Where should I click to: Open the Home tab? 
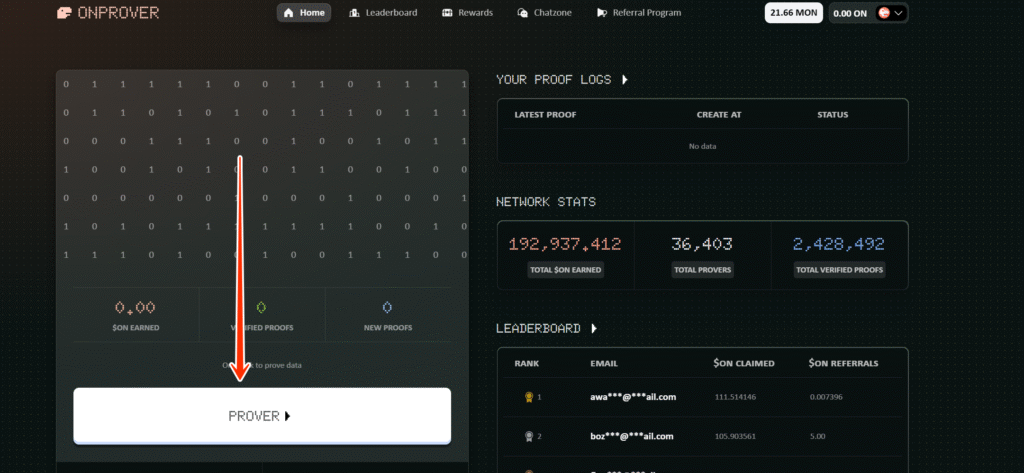click(x=304, y=12)
